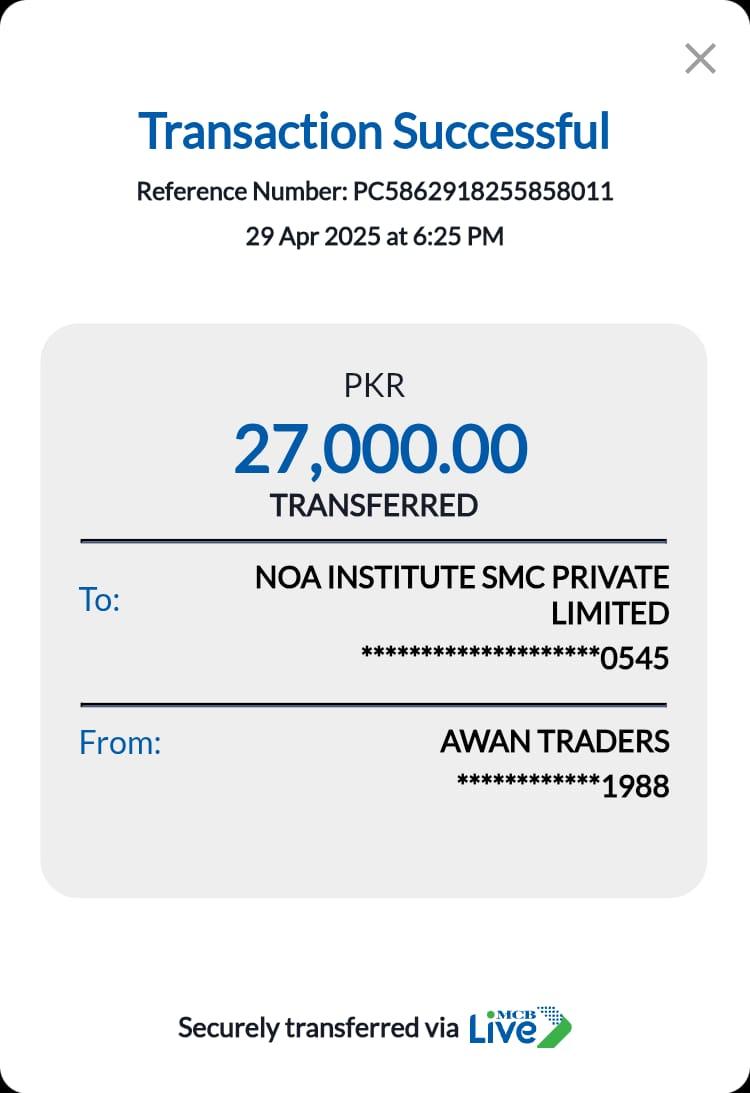Click the divider line above the To section
The height and width of the screenshot is (1093, 750).
[x=374, y=542]
